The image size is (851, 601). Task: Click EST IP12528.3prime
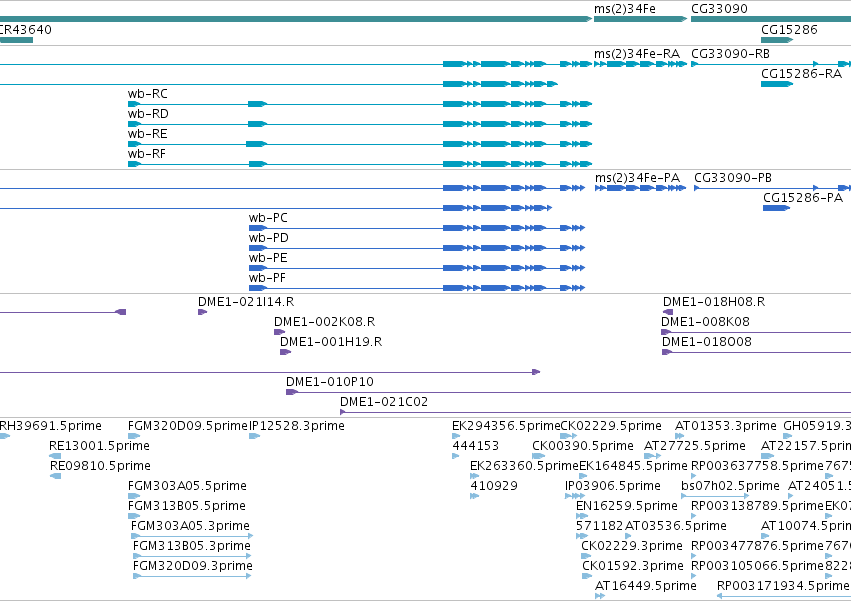click(x=297, y=426)
